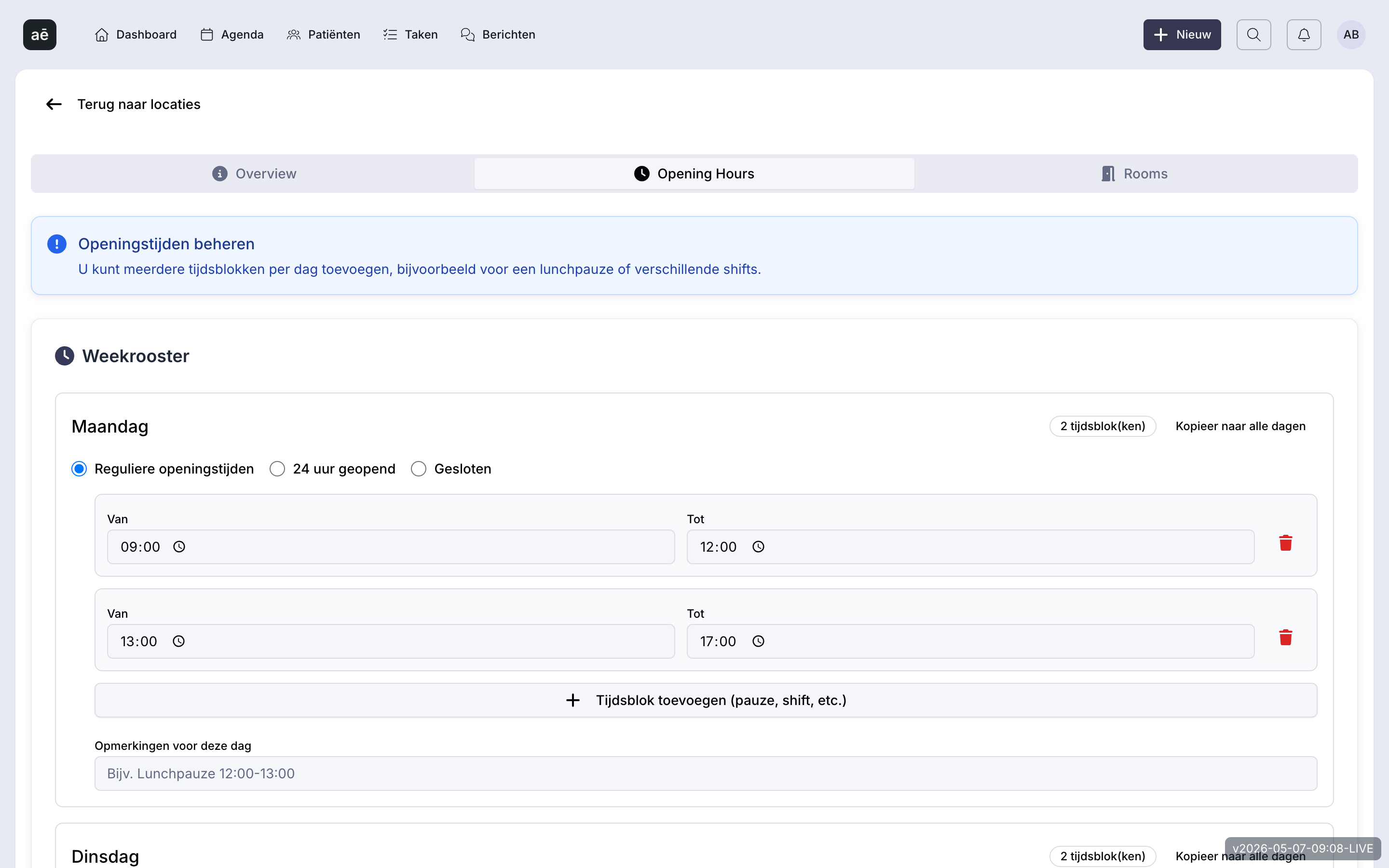Open time picker for 13:00 start
The image size is (1389, 868).
tap(178, 641)
